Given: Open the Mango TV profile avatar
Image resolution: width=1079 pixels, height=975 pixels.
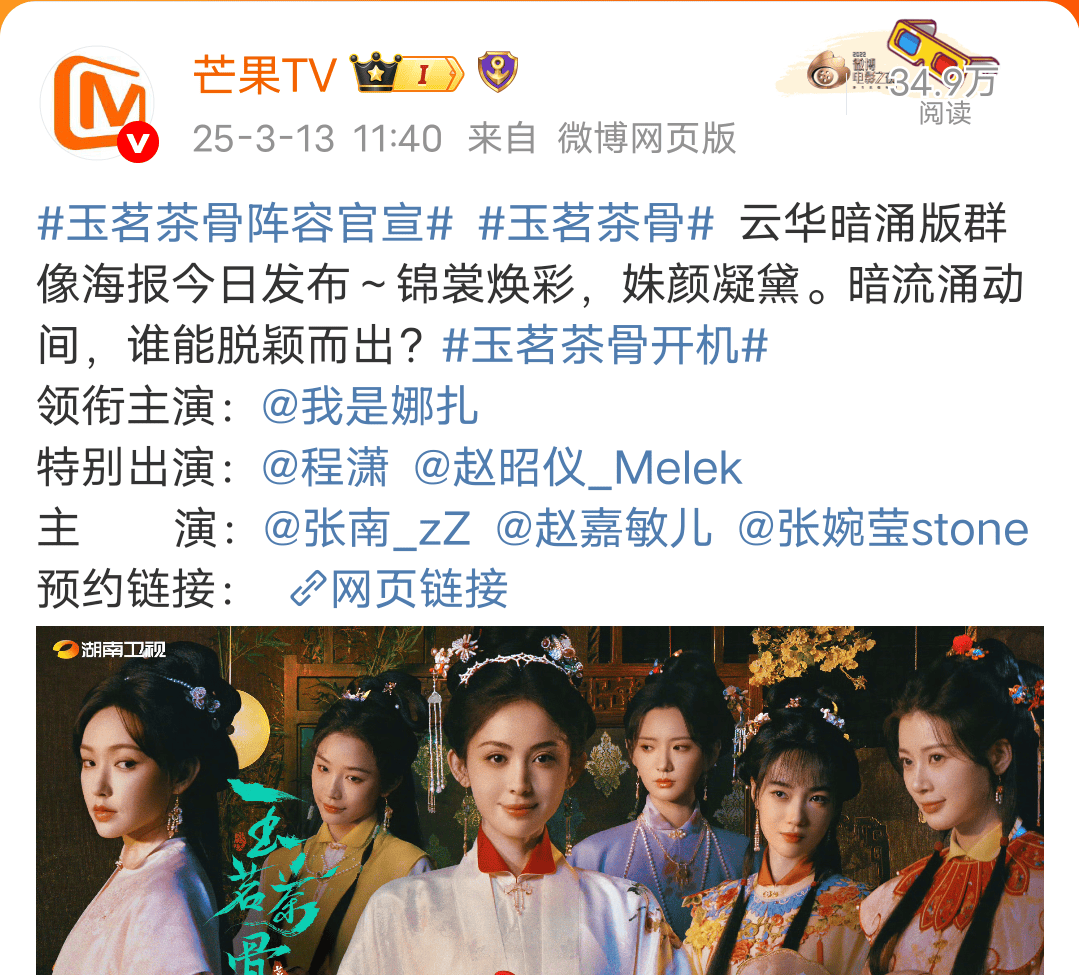Looking at the screenshot, I should tap(98, 104).
